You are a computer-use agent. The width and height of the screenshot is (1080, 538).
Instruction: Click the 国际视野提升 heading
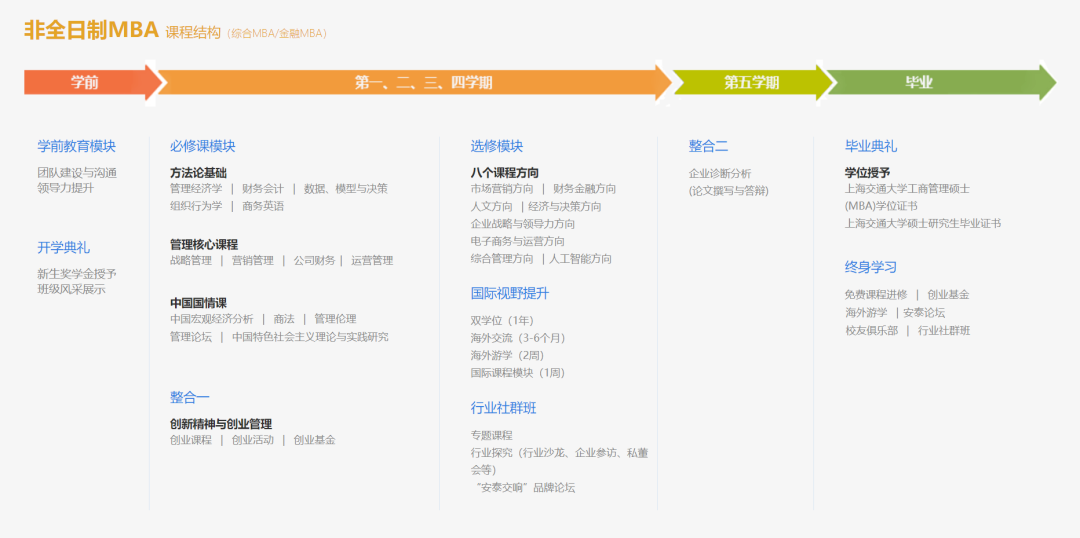click(x=510, y=293)
